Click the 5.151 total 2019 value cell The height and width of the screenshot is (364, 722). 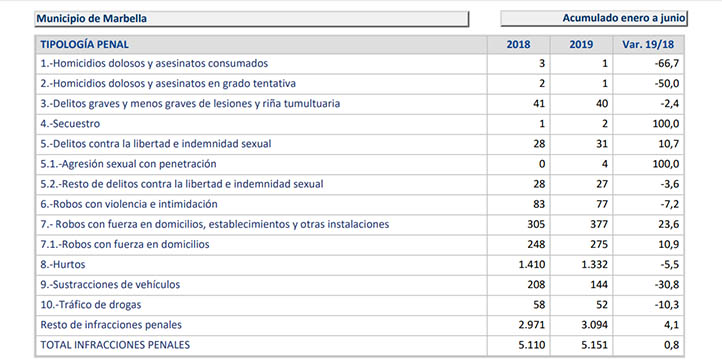(581, 345)
